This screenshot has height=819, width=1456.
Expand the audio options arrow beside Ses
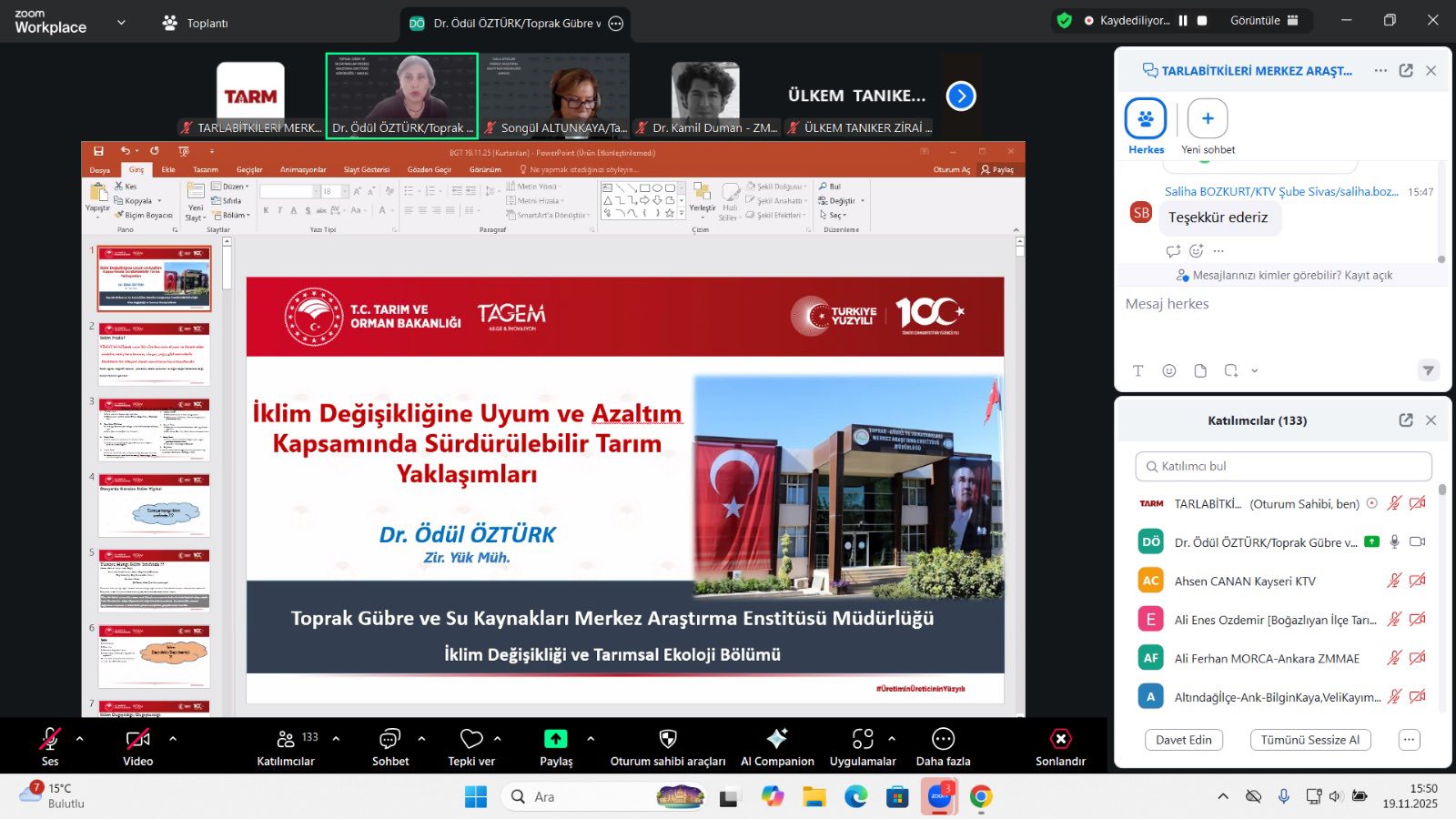click(80, 739)
